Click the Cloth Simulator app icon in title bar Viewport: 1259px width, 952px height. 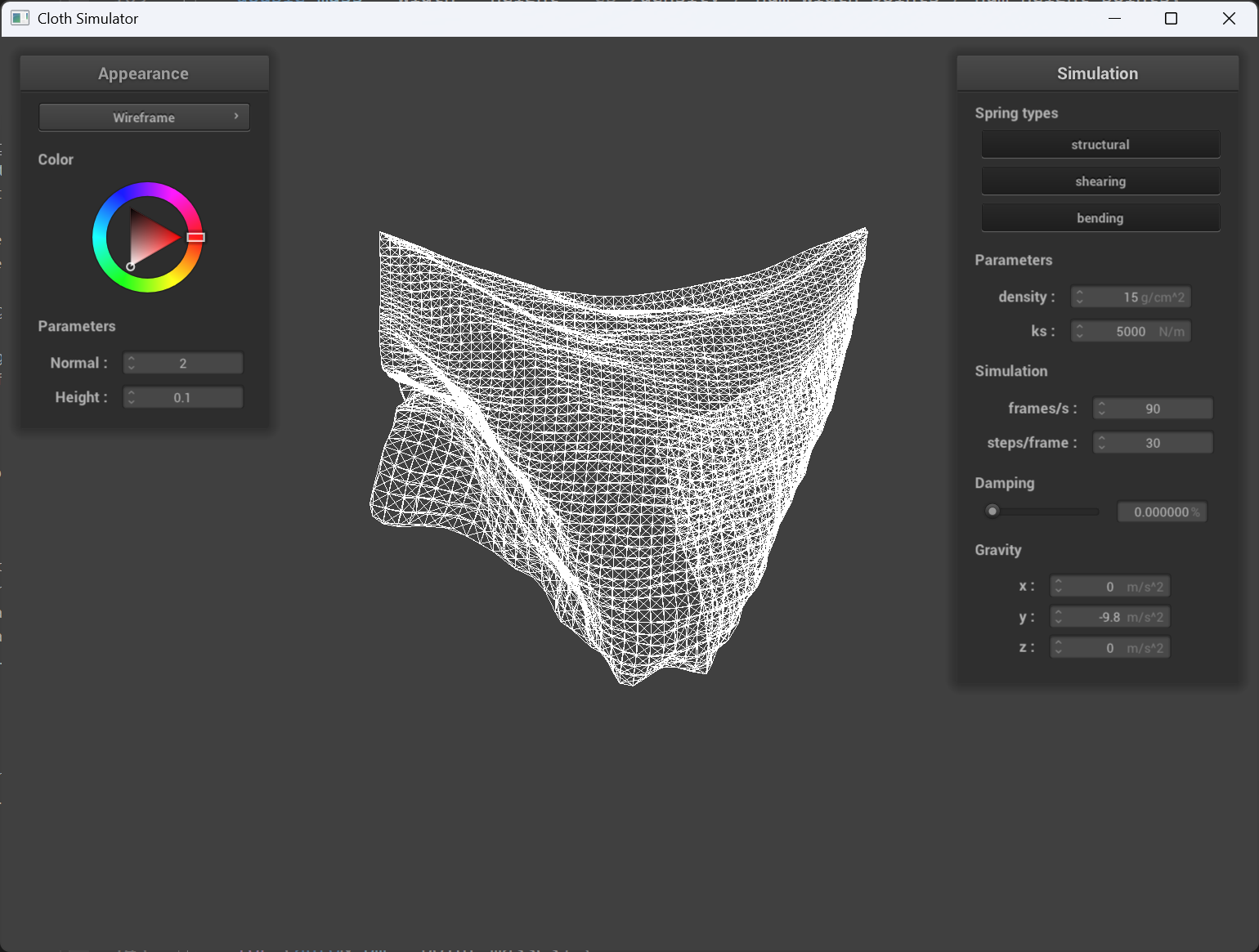coord(20,18)
